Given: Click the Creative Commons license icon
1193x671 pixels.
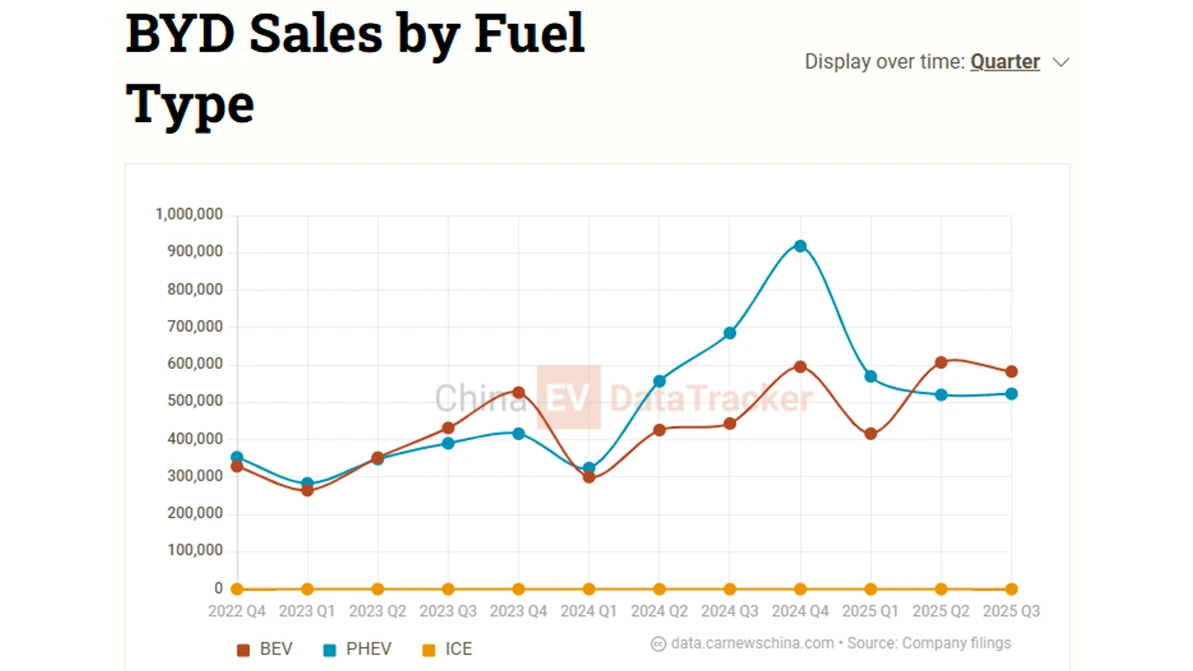Looking at the screenshot, I should 658,644.
